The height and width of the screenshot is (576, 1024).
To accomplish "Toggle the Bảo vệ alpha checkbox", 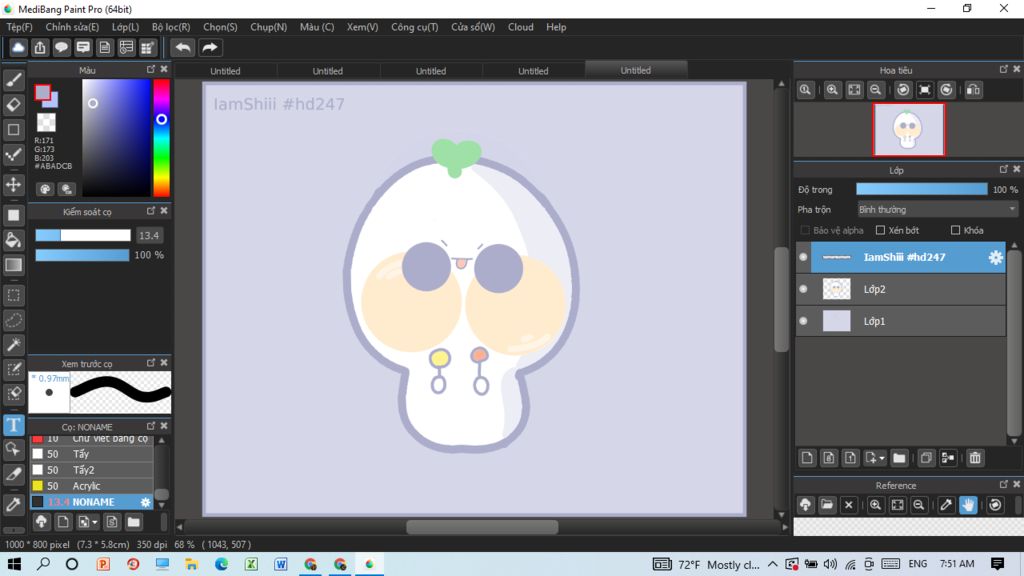I will (805, 230).
